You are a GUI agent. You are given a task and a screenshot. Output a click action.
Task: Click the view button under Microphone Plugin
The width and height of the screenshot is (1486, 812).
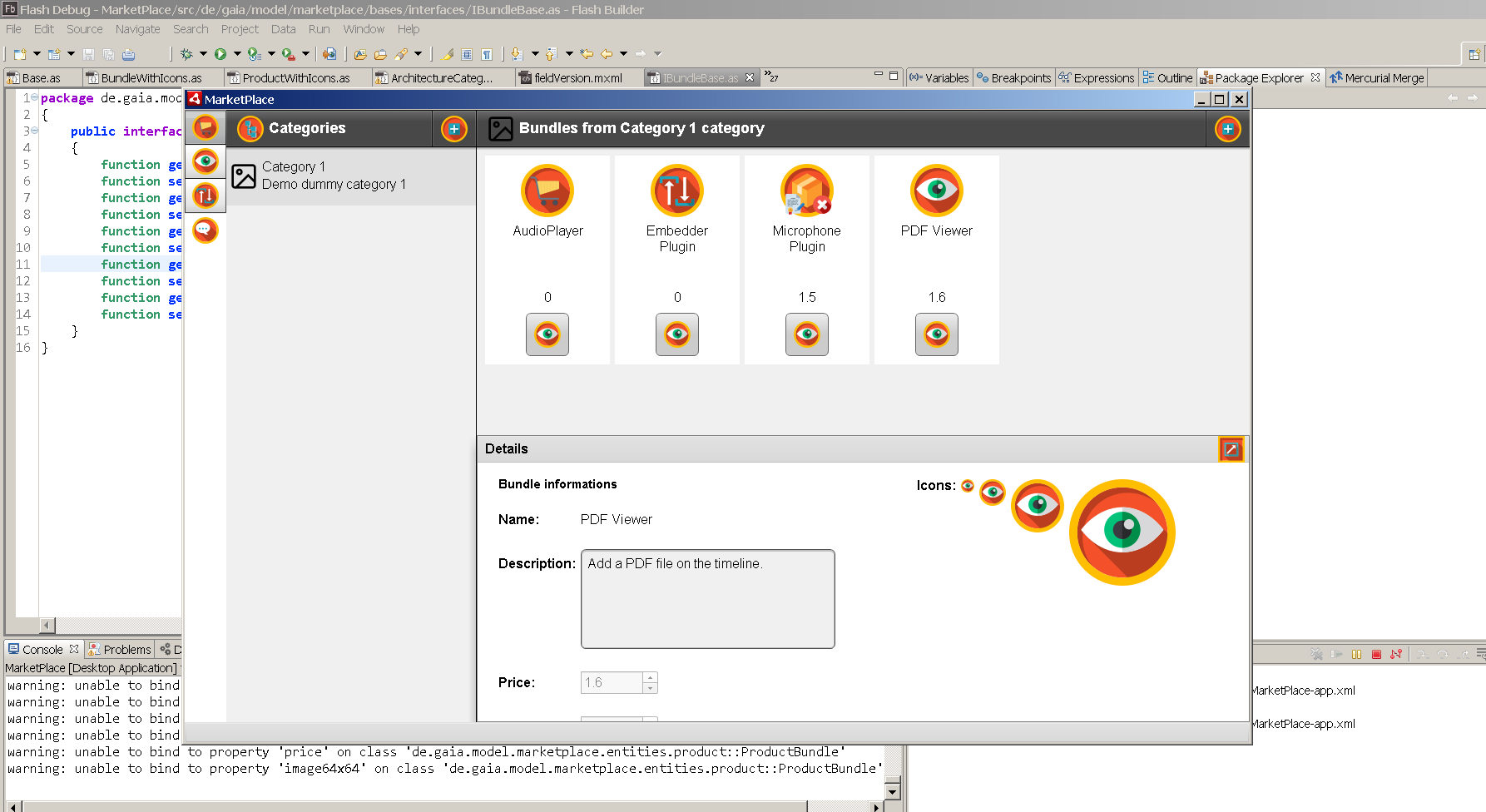(807, 334)
